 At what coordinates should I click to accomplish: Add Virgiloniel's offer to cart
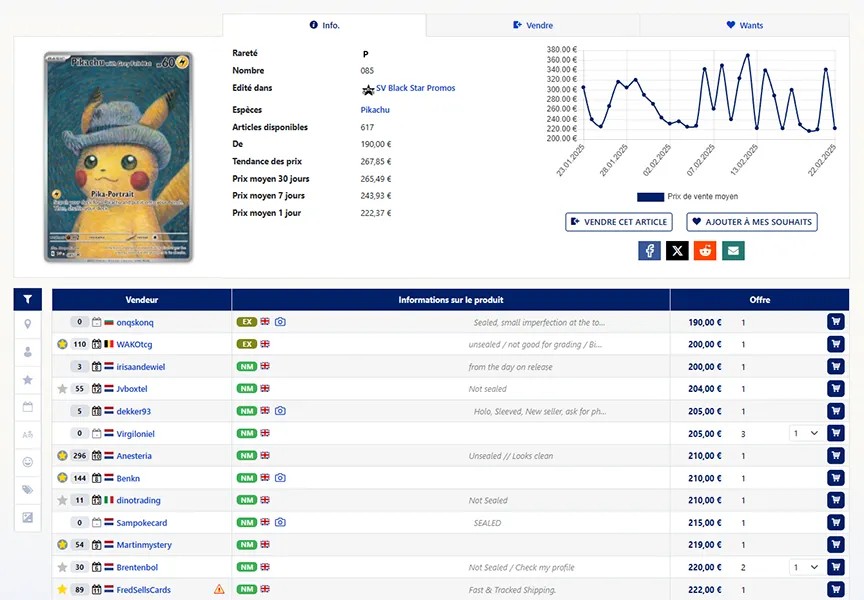[836, 433]
